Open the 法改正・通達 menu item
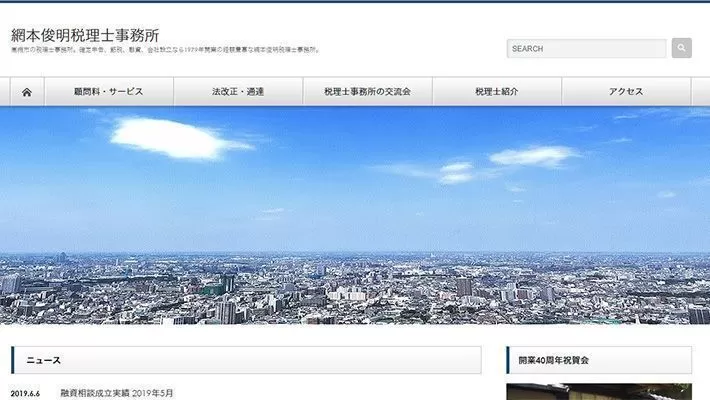 coord(238,92)
